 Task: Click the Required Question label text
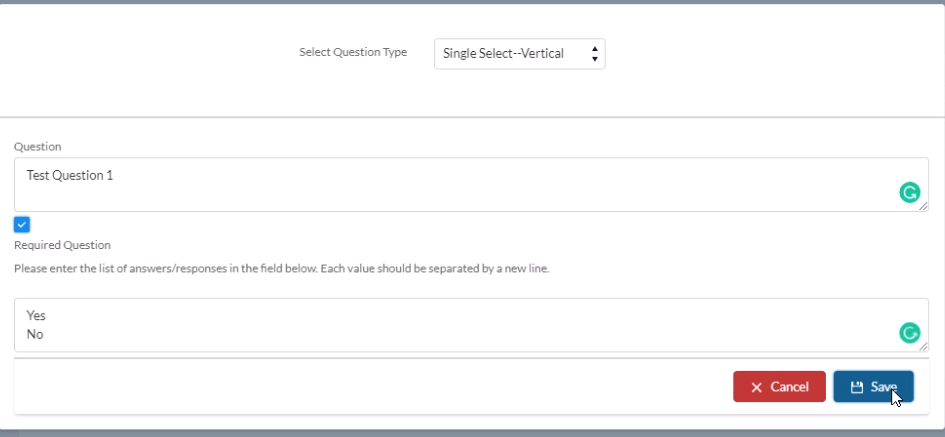click(62, 245)
